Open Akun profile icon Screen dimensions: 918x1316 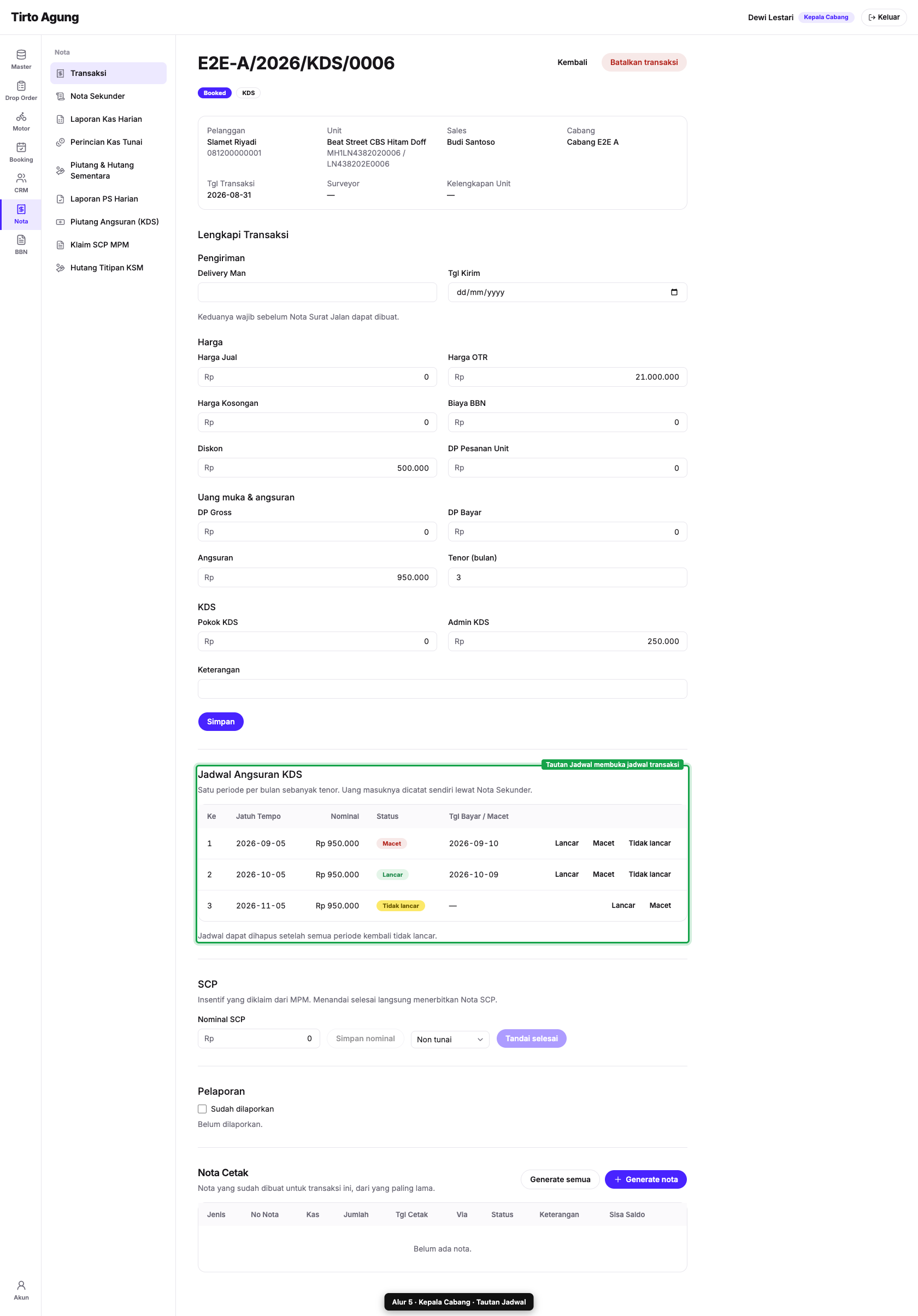pyautogui.click(x=21, y=1285)
